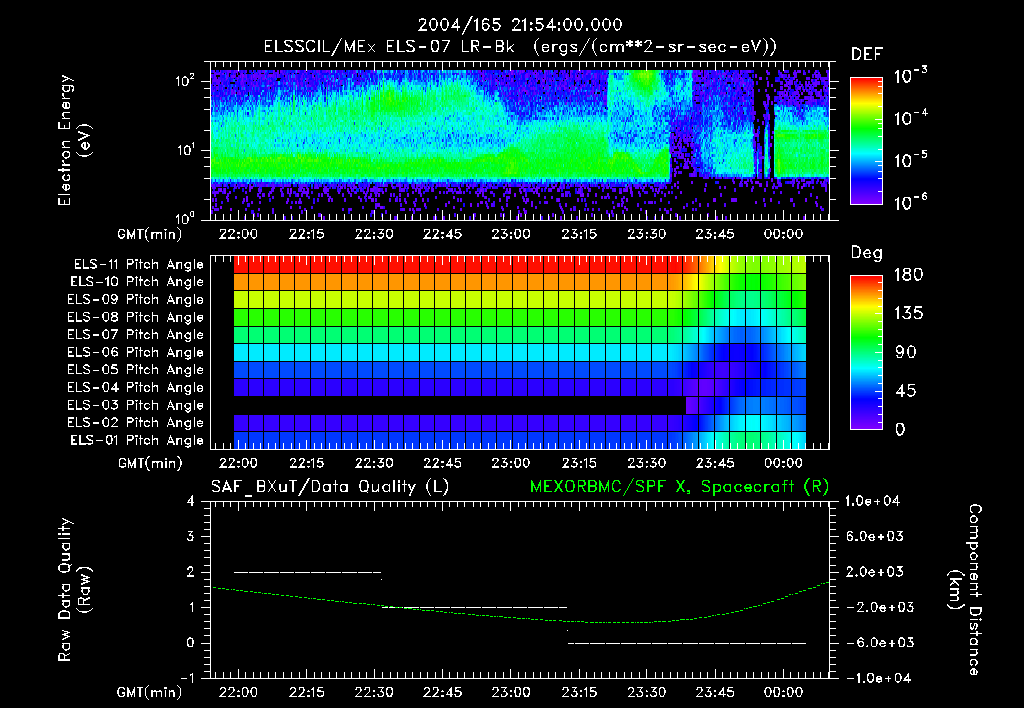Click ELS-09 Pitch Angle row label
The height and width of the screenshot is (708, 1024).
click(136, 300)
